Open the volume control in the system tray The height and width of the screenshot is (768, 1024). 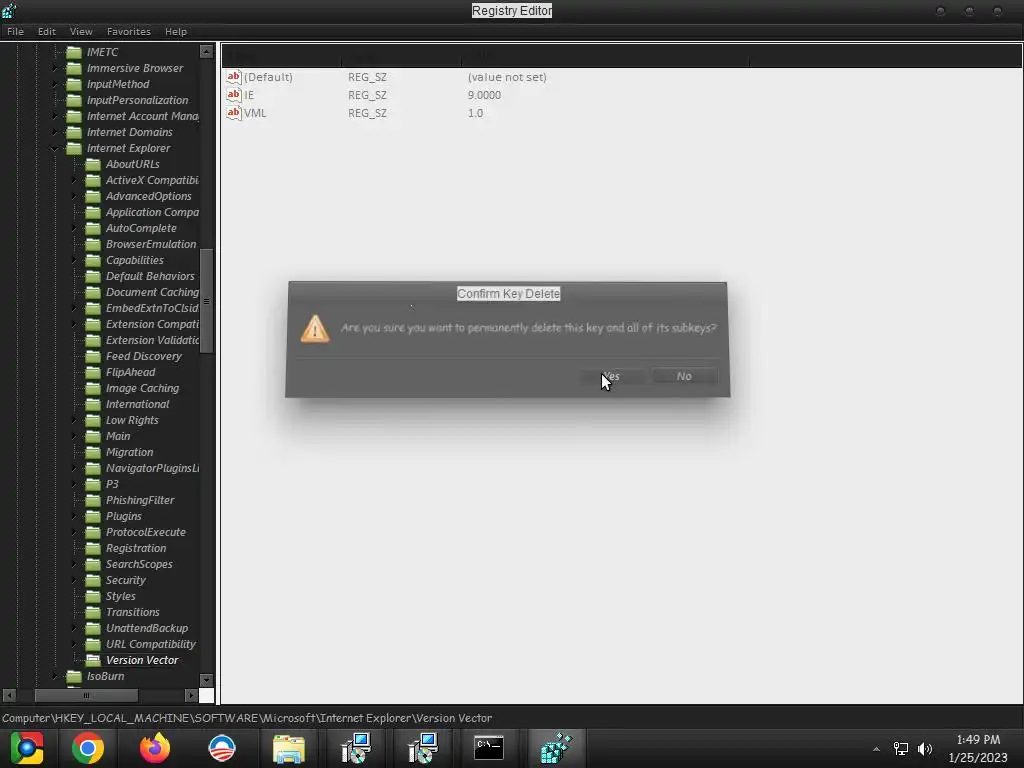click(x=925, y=749)
